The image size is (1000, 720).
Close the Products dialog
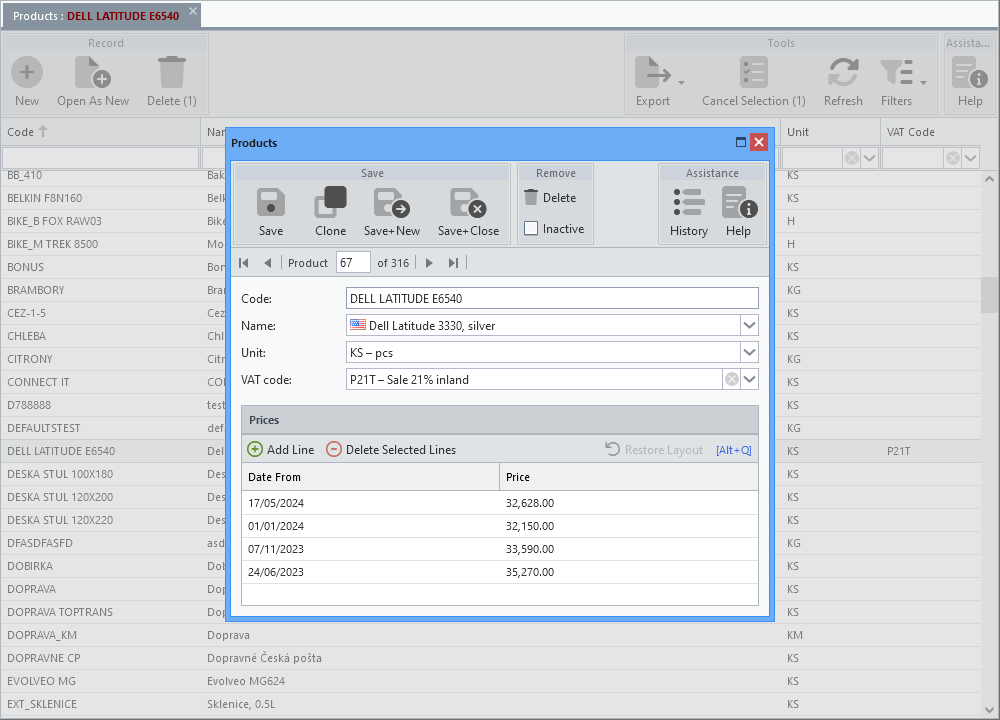coord(758,142)
